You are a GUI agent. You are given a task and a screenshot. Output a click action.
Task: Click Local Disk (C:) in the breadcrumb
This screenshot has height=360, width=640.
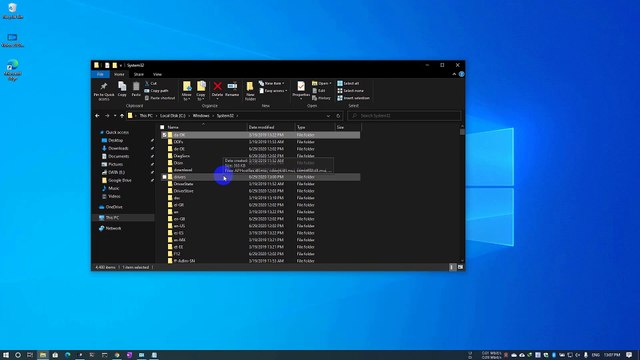click(x=173, y=116)
